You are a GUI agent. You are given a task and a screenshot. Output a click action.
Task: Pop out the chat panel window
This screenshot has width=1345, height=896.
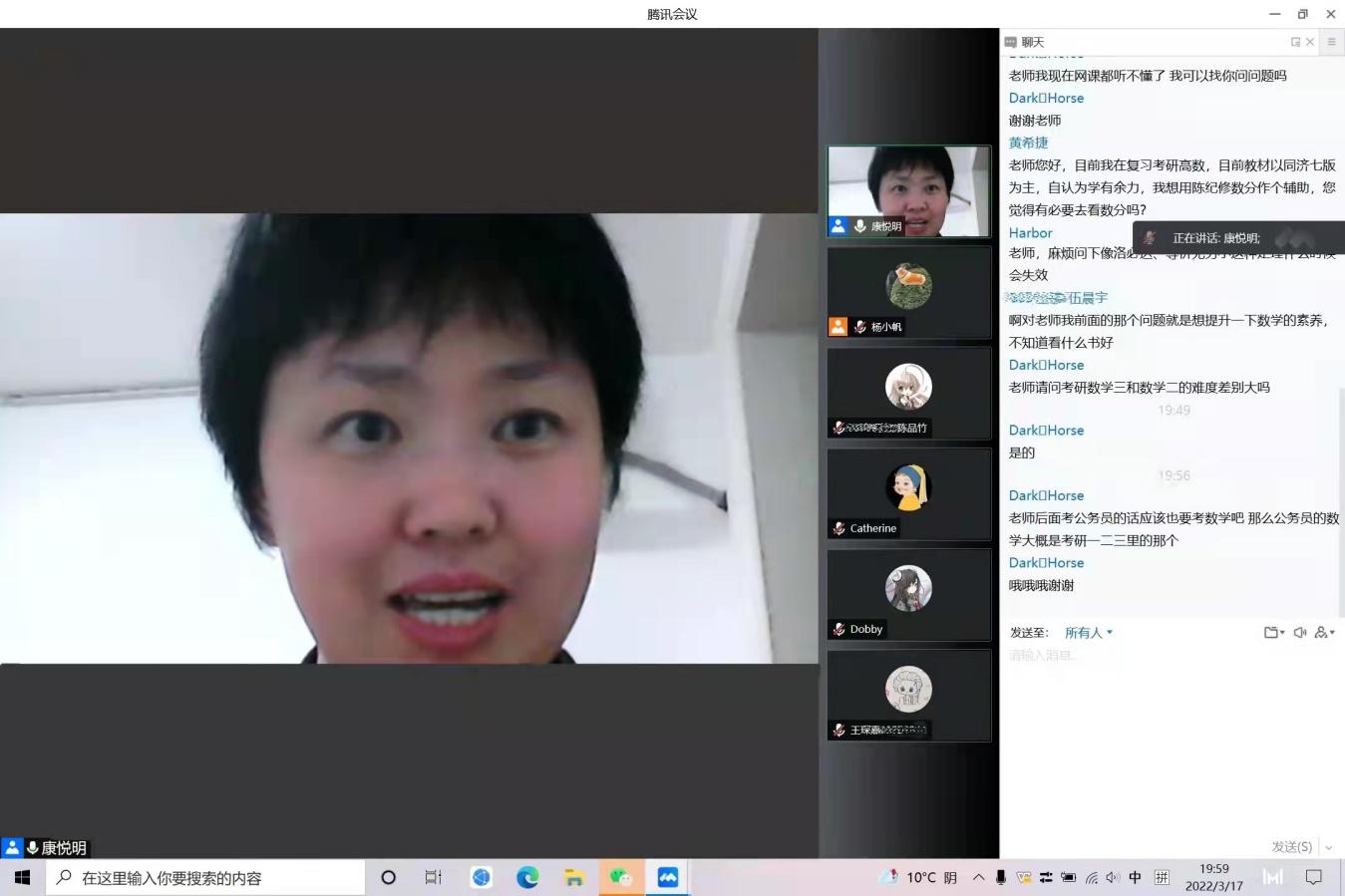pyautogui.click(x=1295, y=42)
